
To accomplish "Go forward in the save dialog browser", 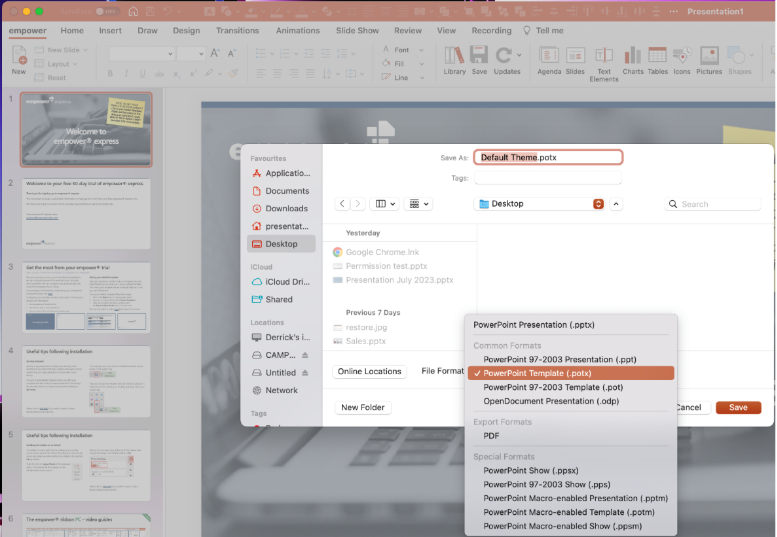I will [358, 204].
